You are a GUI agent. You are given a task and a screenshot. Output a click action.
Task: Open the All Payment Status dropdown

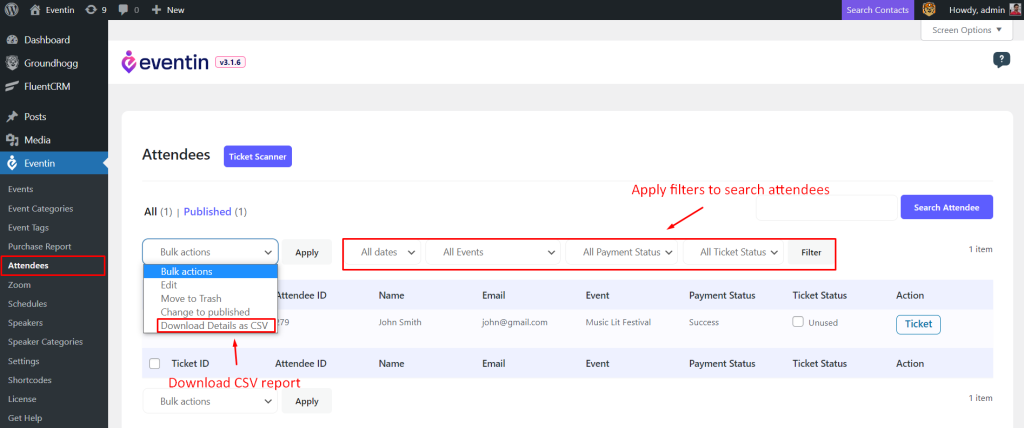click(x=622, y=252)
